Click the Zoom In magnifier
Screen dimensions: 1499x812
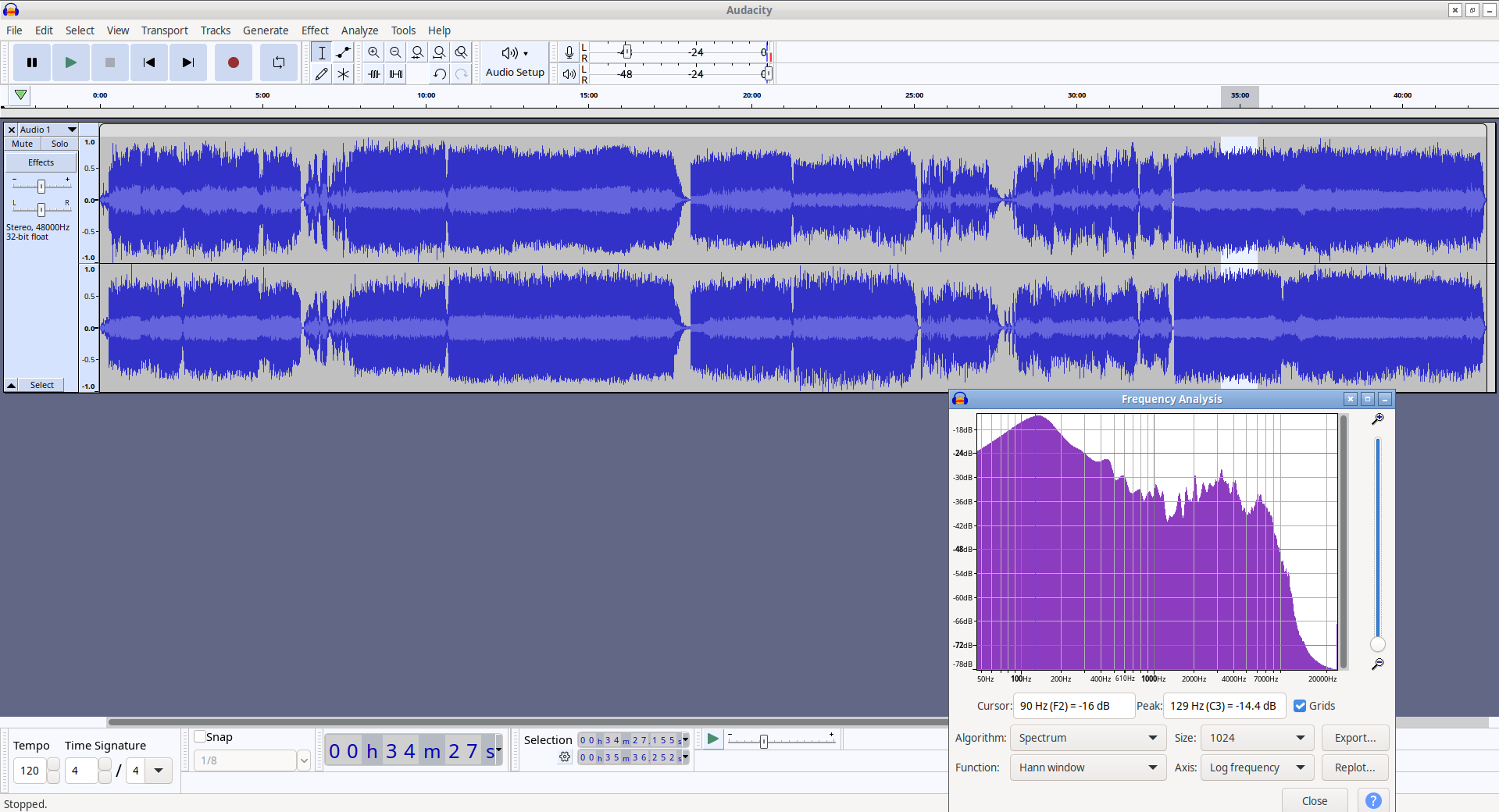tap(374, 52)
